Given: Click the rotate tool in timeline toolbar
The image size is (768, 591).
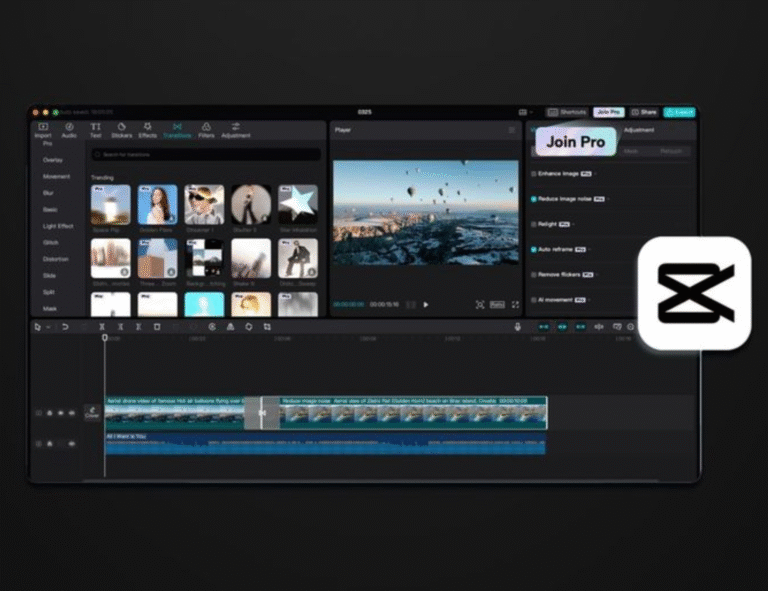Looking at the screenshot, I should pyautogui.click(x=249, y=327).
